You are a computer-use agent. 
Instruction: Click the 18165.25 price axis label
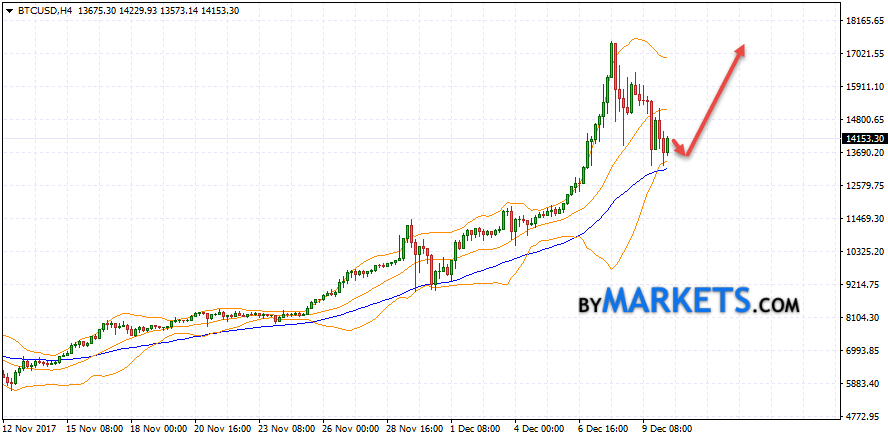864,21
